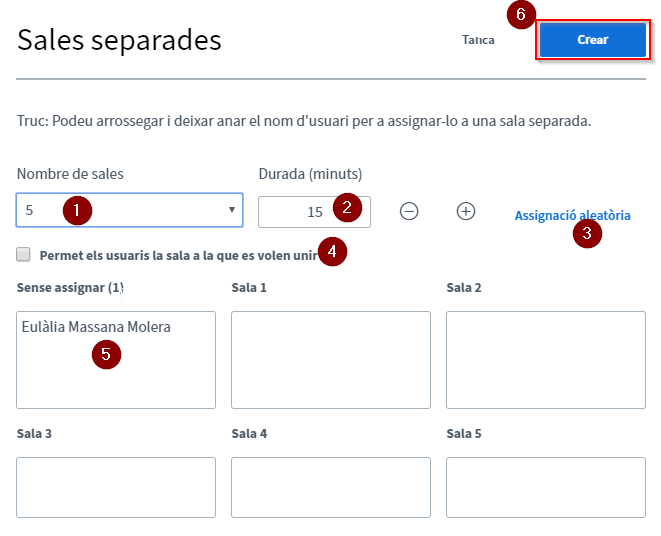This screenshot has height=536, width=661.
Task: Click the Sala 5 box
Action: pyautogui.click(x=545, y=487)
